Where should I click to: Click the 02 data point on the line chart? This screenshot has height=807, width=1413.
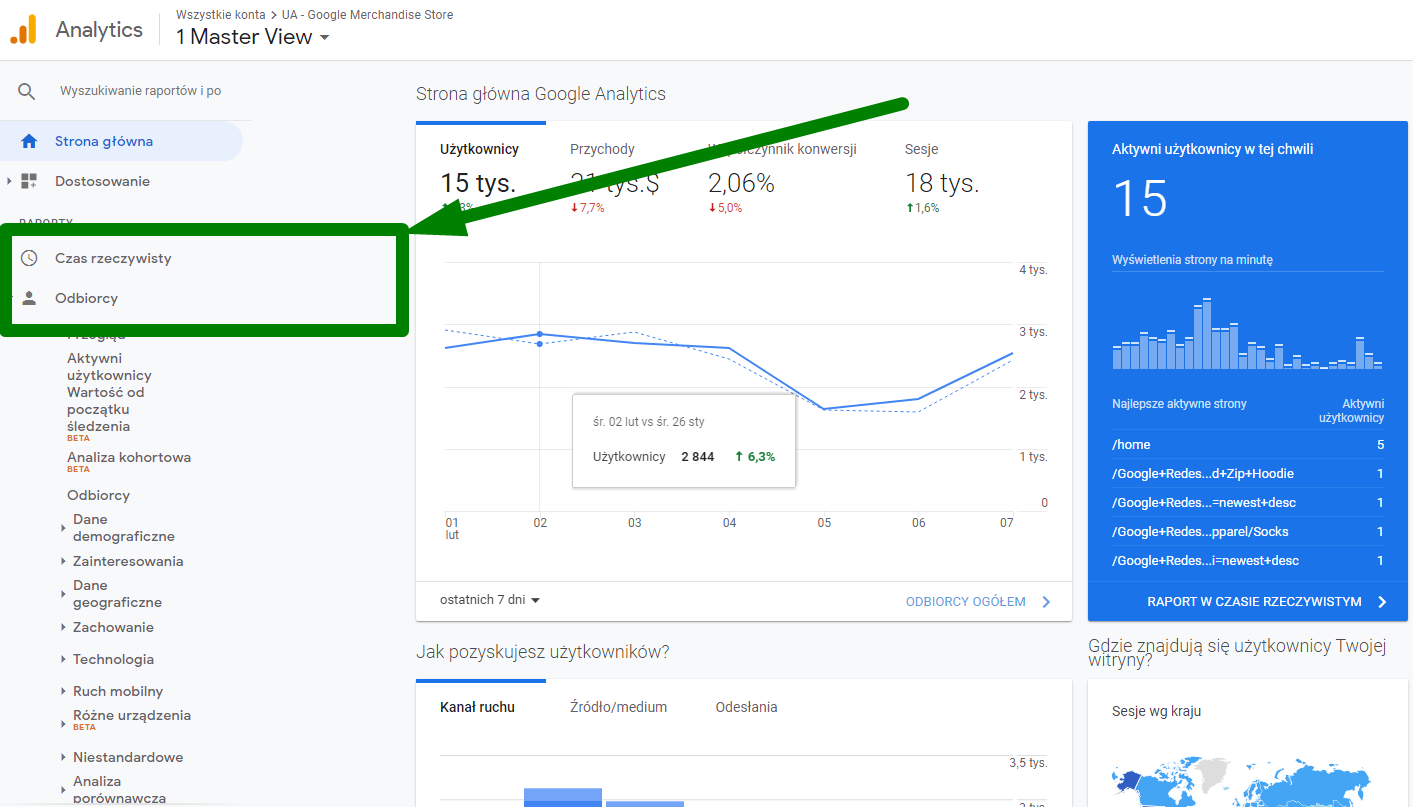point(540,334)
